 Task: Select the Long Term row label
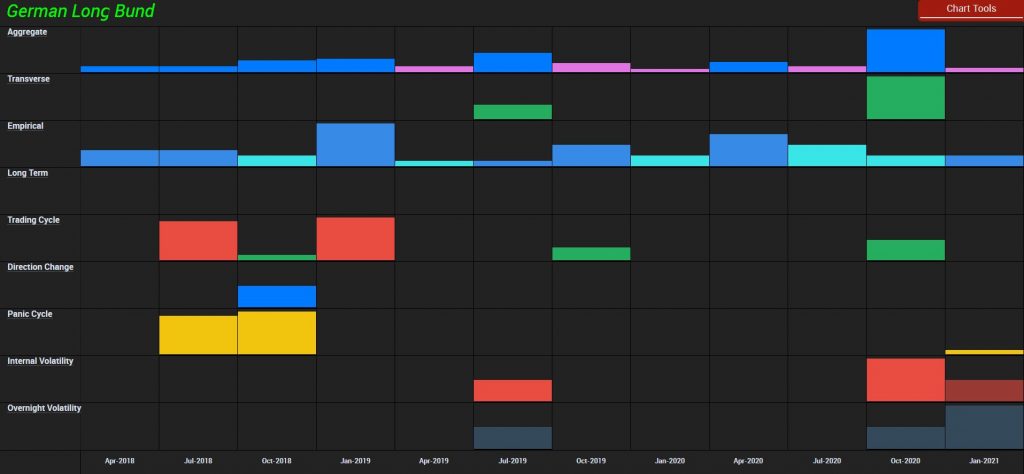tap(27, 173)
